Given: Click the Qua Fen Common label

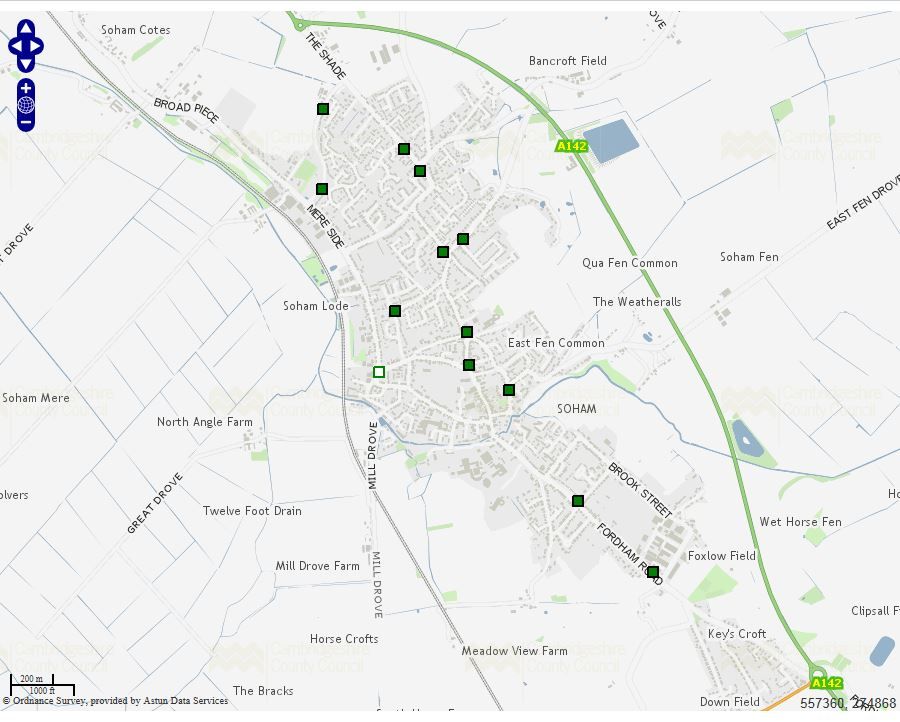Looking at the screenshot, I should point(630,263).
